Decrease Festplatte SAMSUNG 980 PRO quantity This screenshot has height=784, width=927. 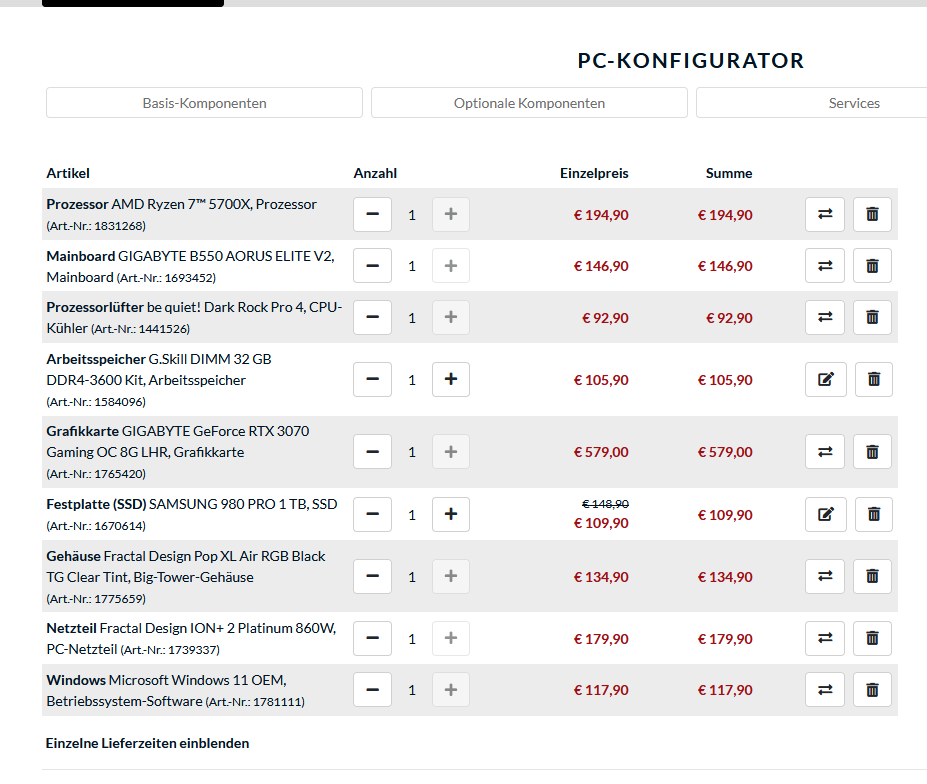coord(372,514)
